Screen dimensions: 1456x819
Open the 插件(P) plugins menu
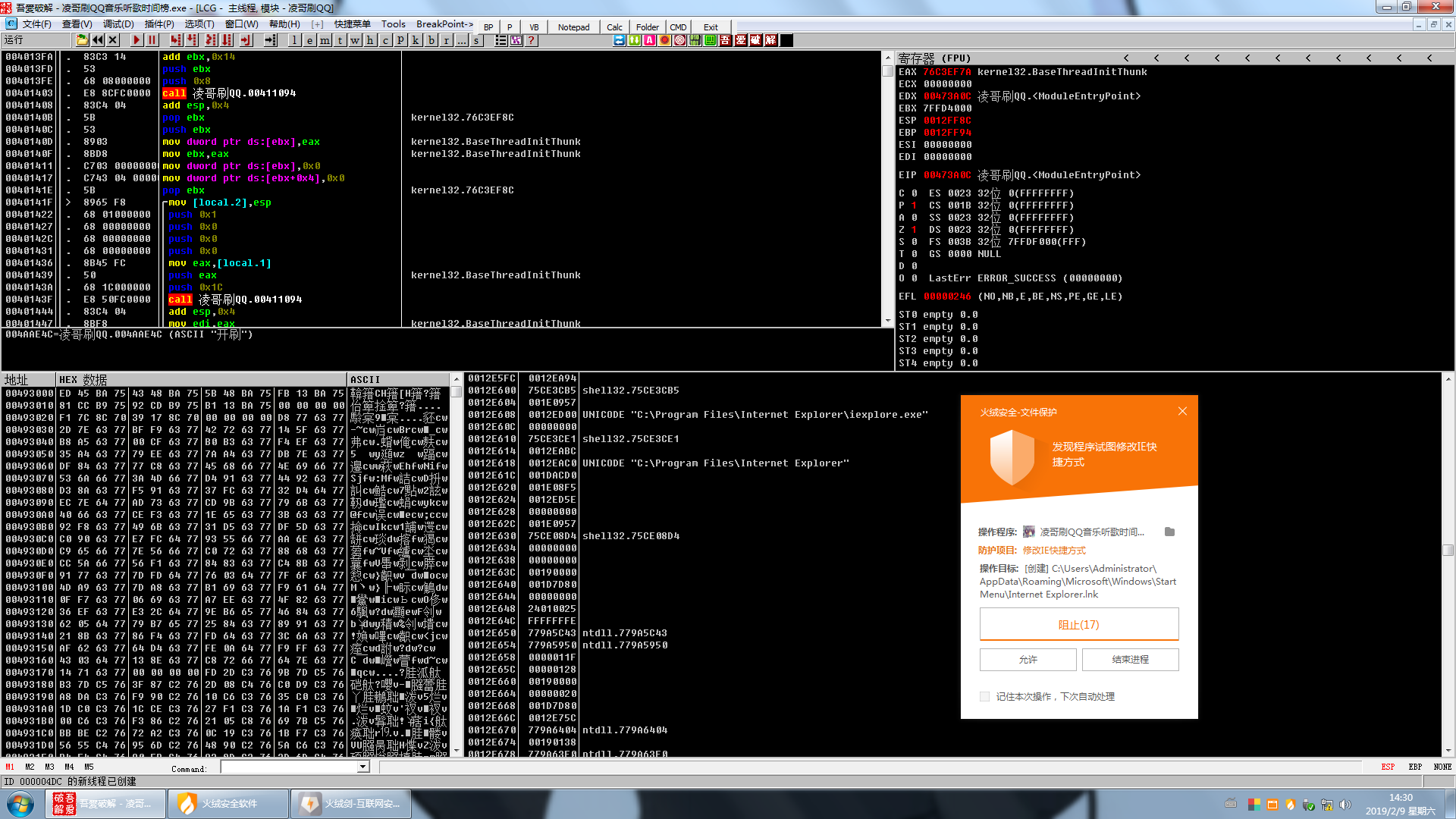(x=159, y=24)
